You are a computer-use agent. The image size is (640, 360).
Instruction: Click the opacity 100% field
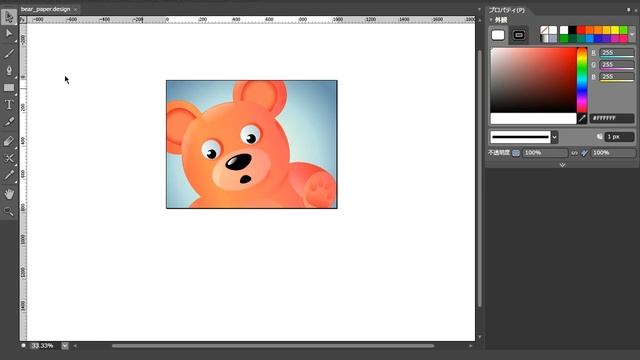pyautogui.click(x=545, y=153)
